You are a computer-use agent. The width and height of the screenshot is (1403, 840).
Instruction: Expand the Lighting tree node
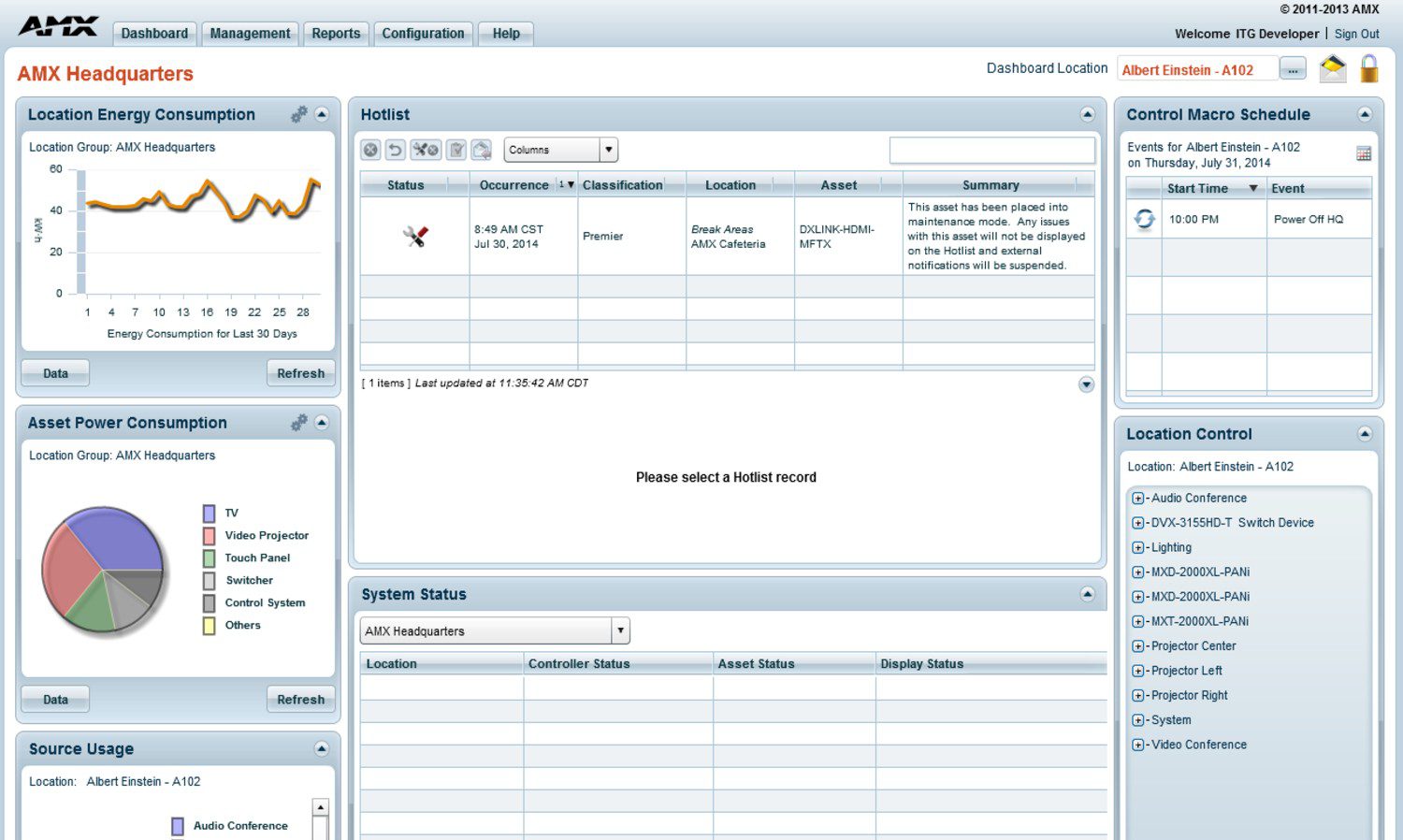pos(1137,548)
